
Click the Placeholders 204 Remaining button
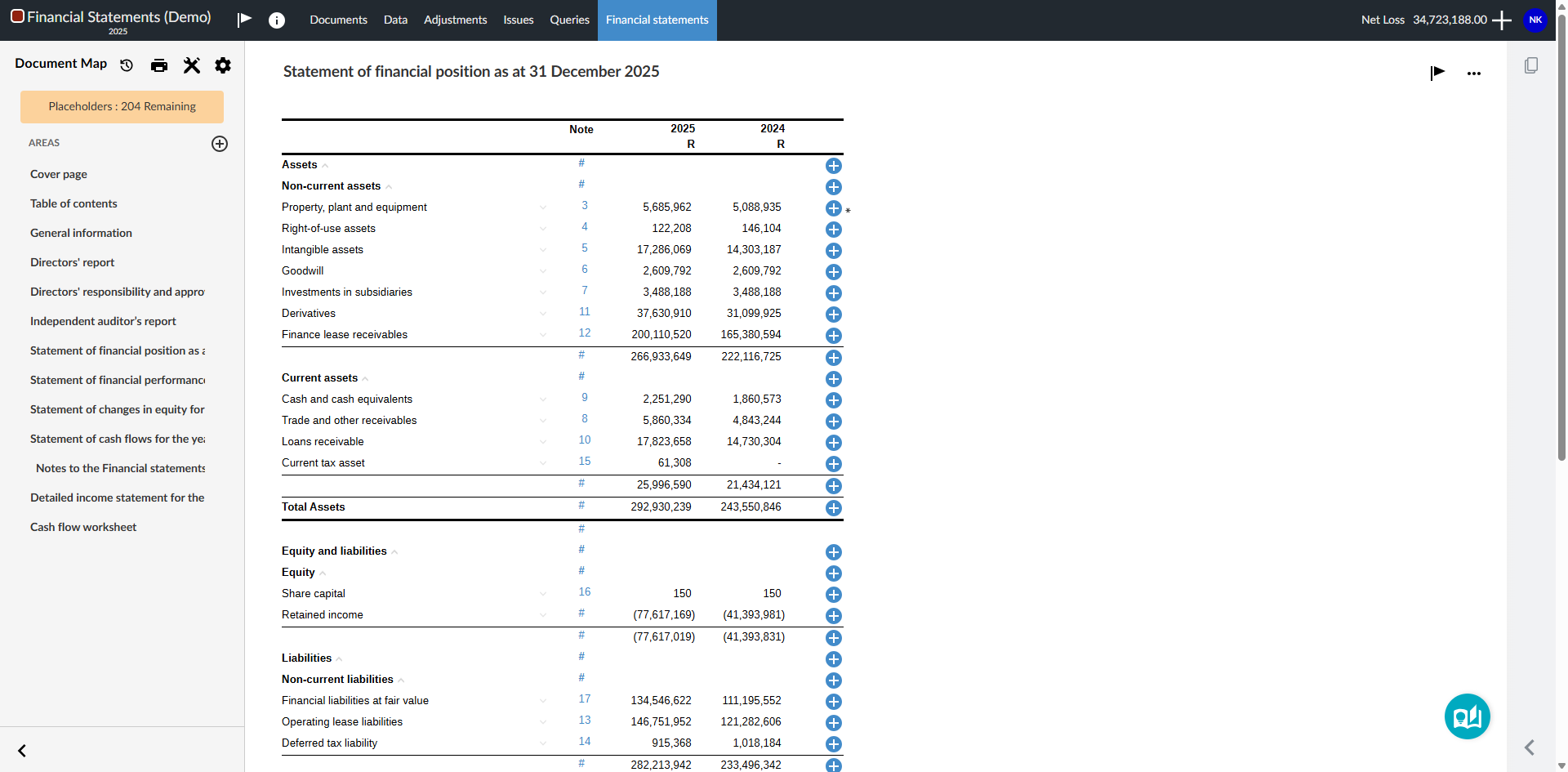[122, 107]
